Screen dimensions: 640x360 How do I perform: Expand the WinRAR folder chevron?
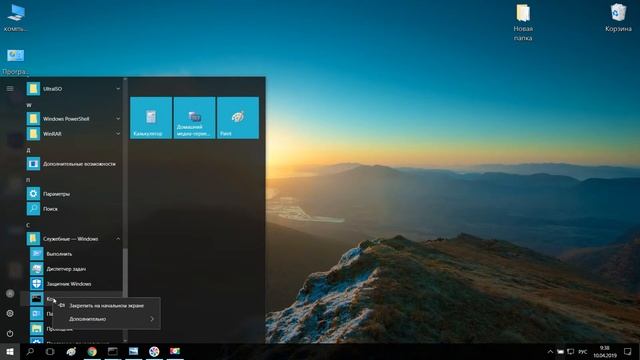tap(118, 133)
